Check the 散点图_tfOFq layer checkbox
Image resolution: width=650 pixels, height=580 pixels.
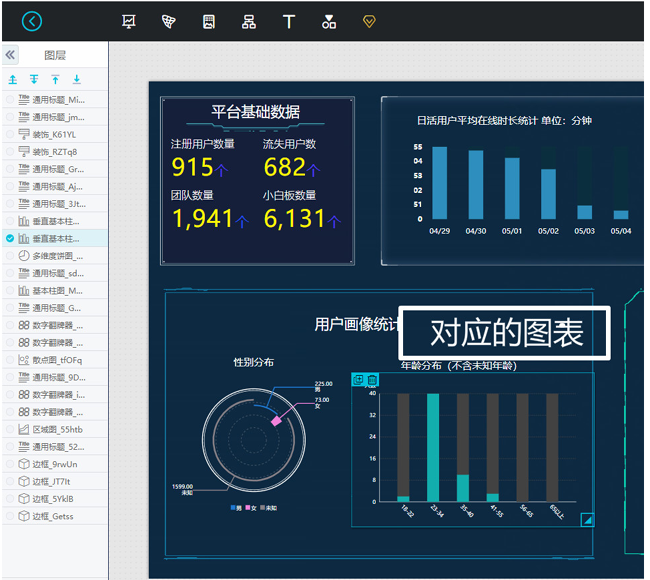click(10, 360)
